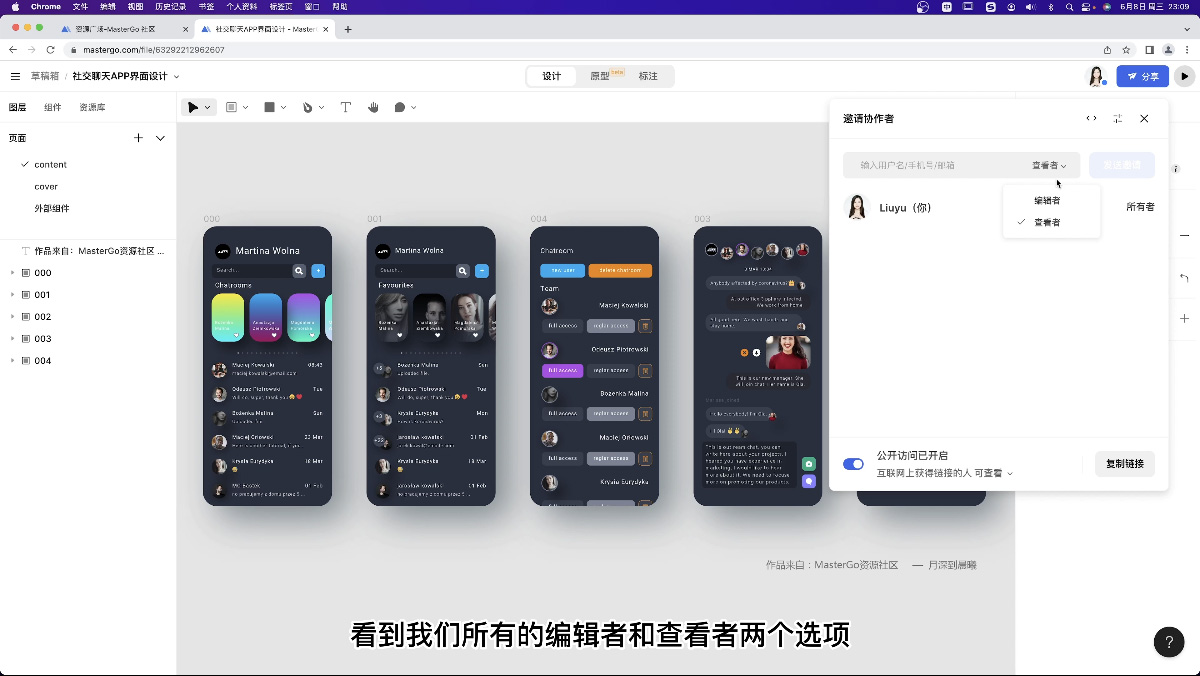1200x676 pixels.
Task: Click the 分享 share button
Action: pyautogui.click(x=1142, y=76)
